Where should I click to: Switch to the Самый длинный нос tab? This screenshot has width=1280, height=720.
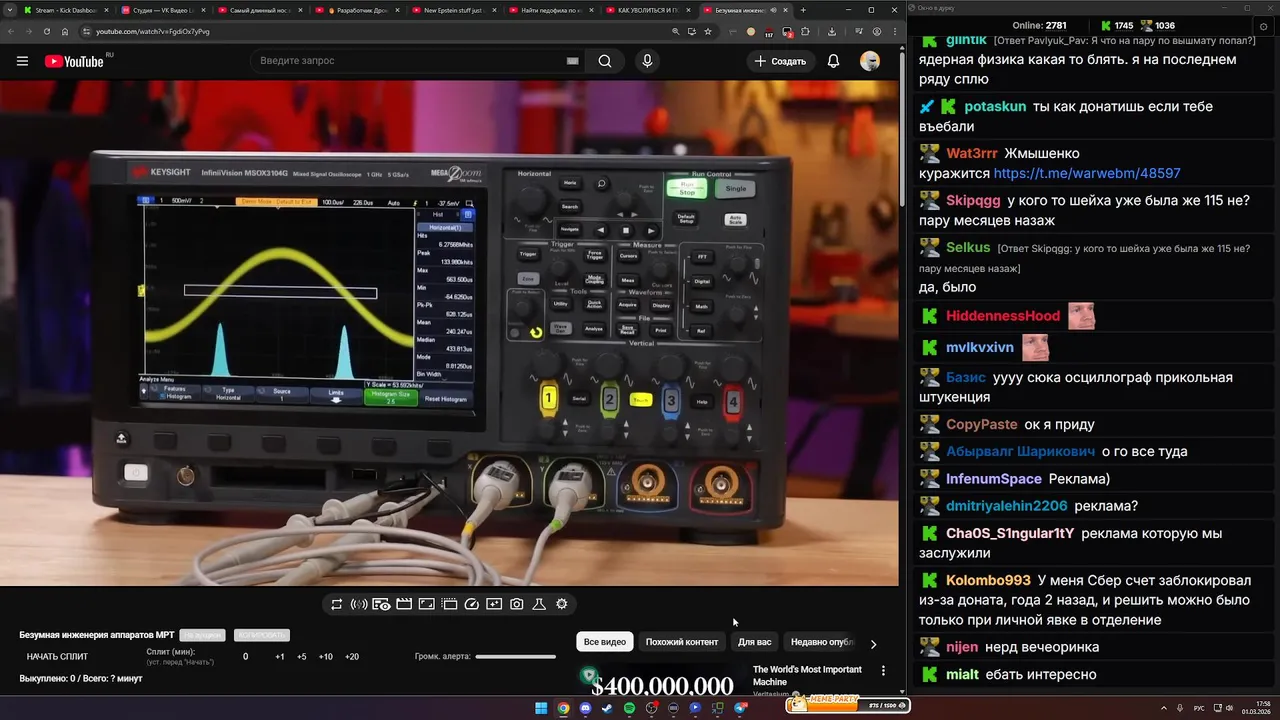pos(261,10)
